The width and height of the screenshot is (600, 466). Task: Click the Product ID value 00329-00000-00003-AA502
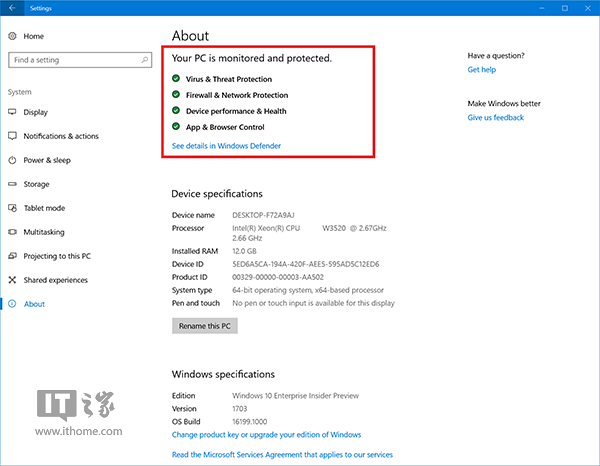click(278, 277)
